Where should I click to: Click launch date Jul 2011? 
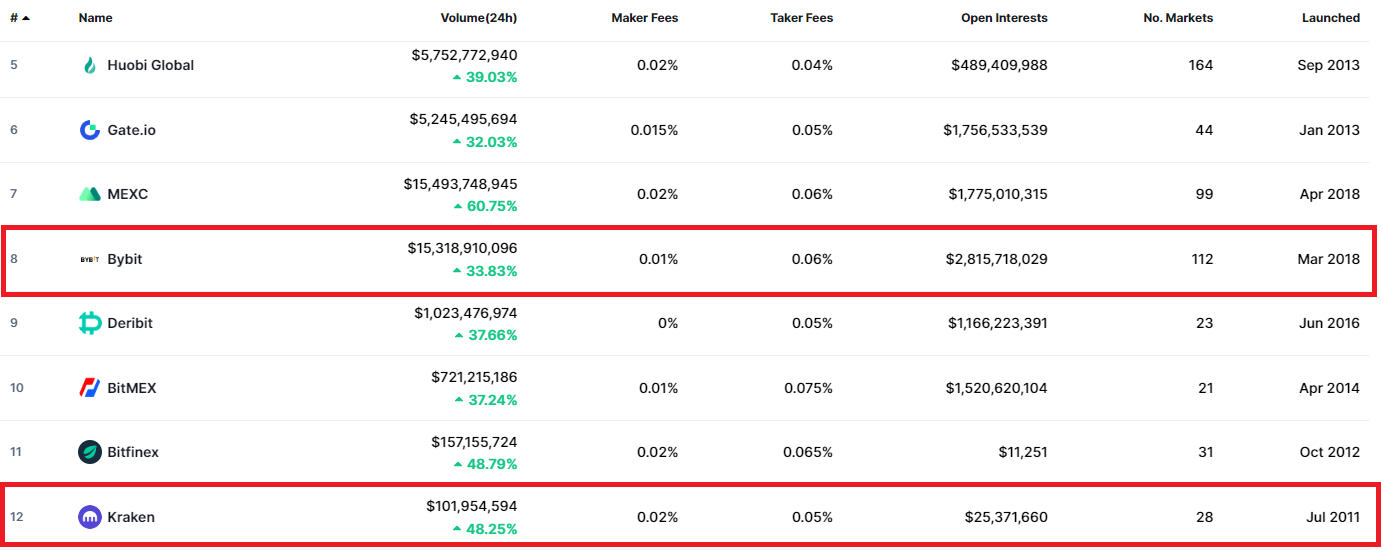1334,517
